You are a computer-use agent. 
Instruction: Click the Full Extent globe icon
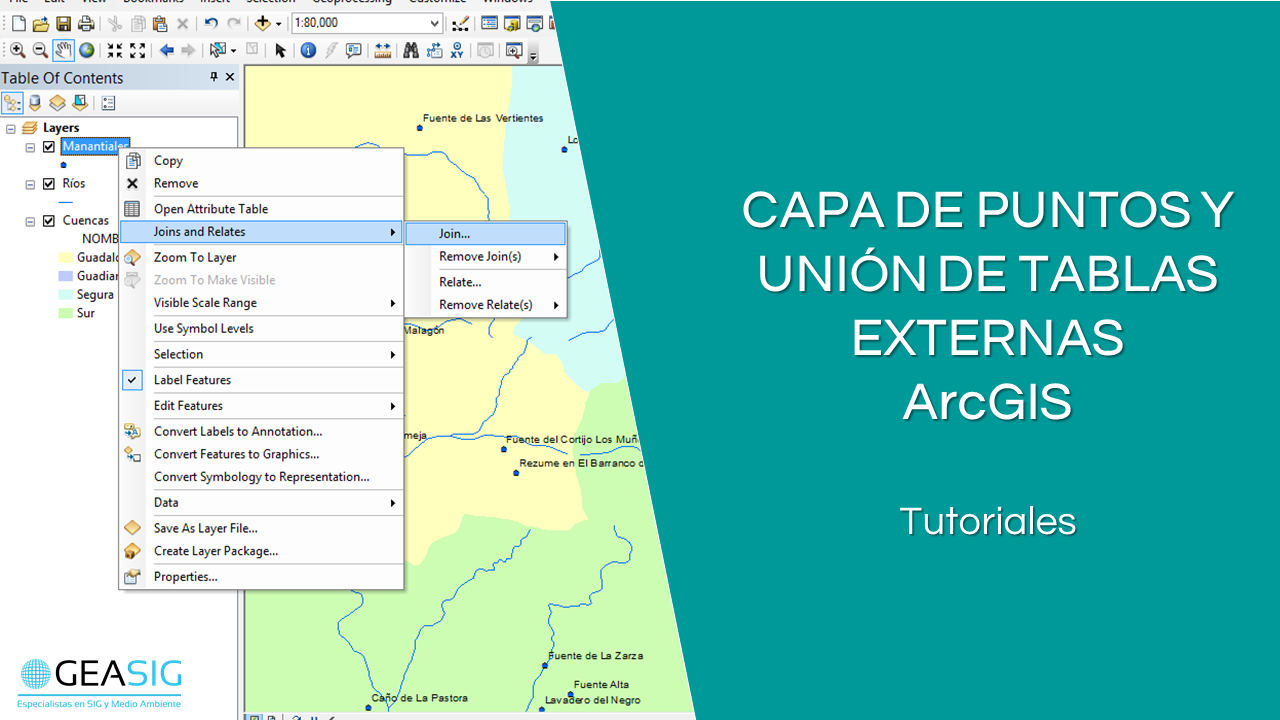click(x=87, y=50)
